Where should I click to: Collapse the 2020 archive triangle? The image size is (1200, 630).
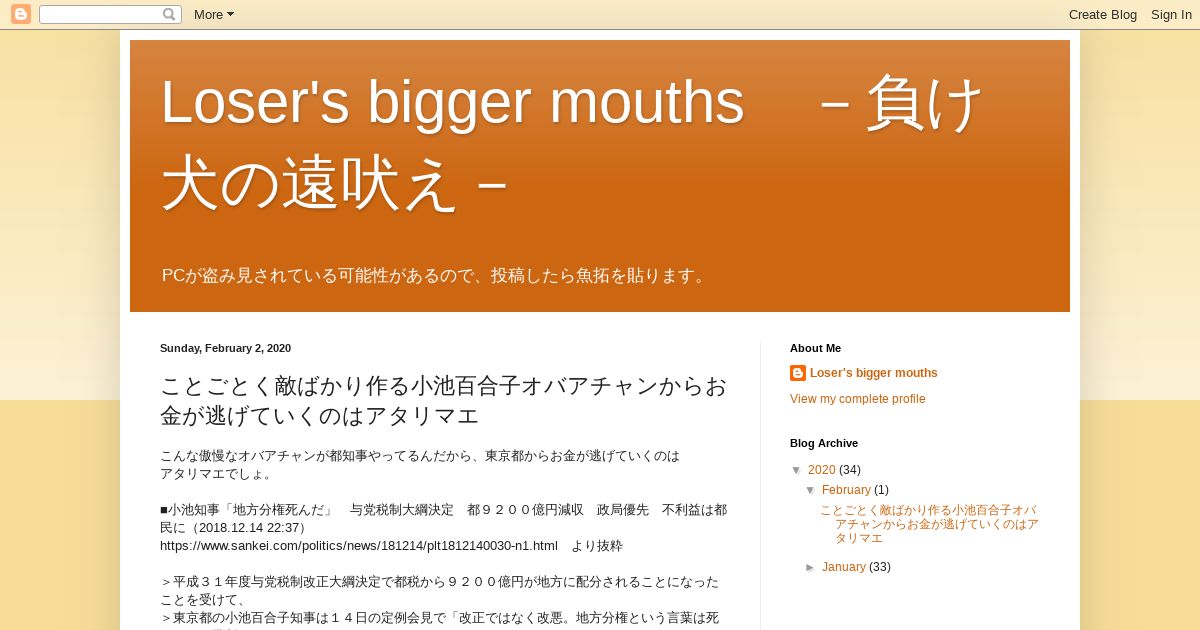[797, 470]
